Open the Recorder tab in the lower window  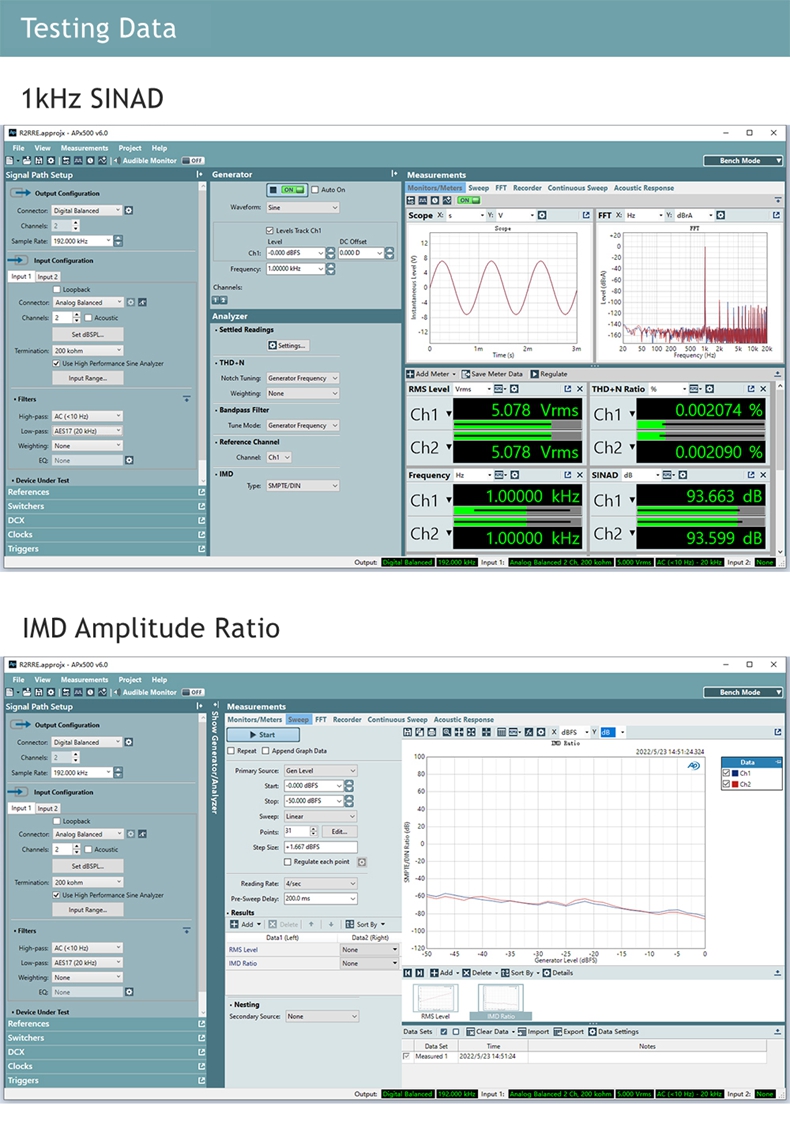click(x=347, y=719)
